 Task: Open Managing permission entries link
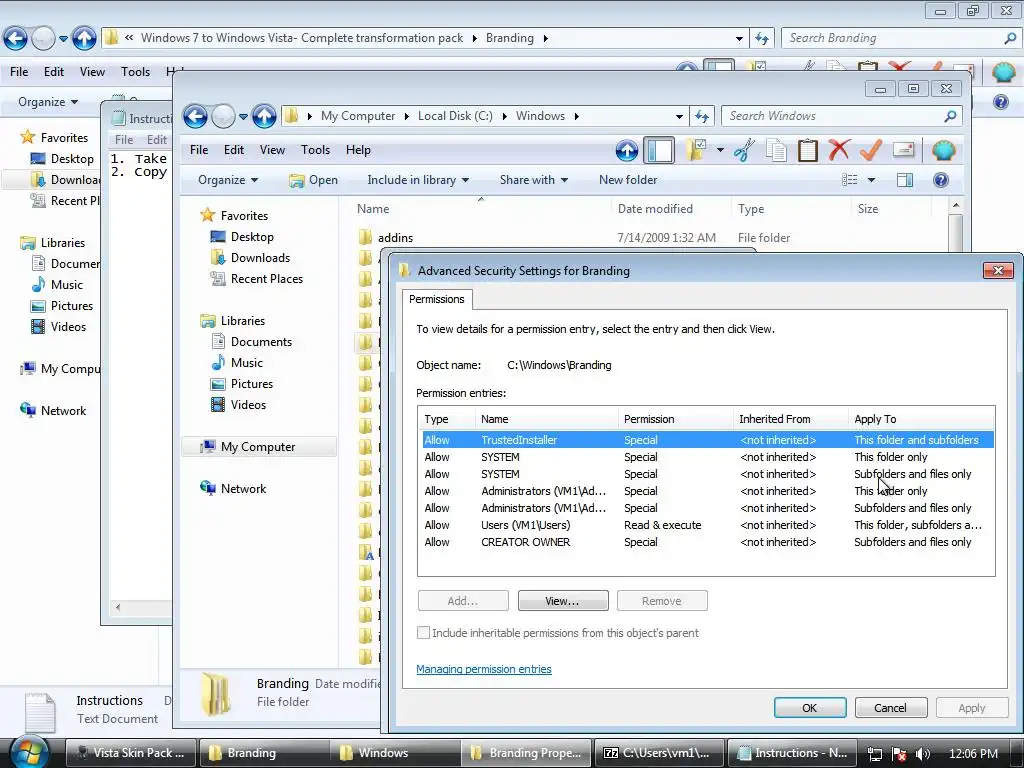click(483, 669)
